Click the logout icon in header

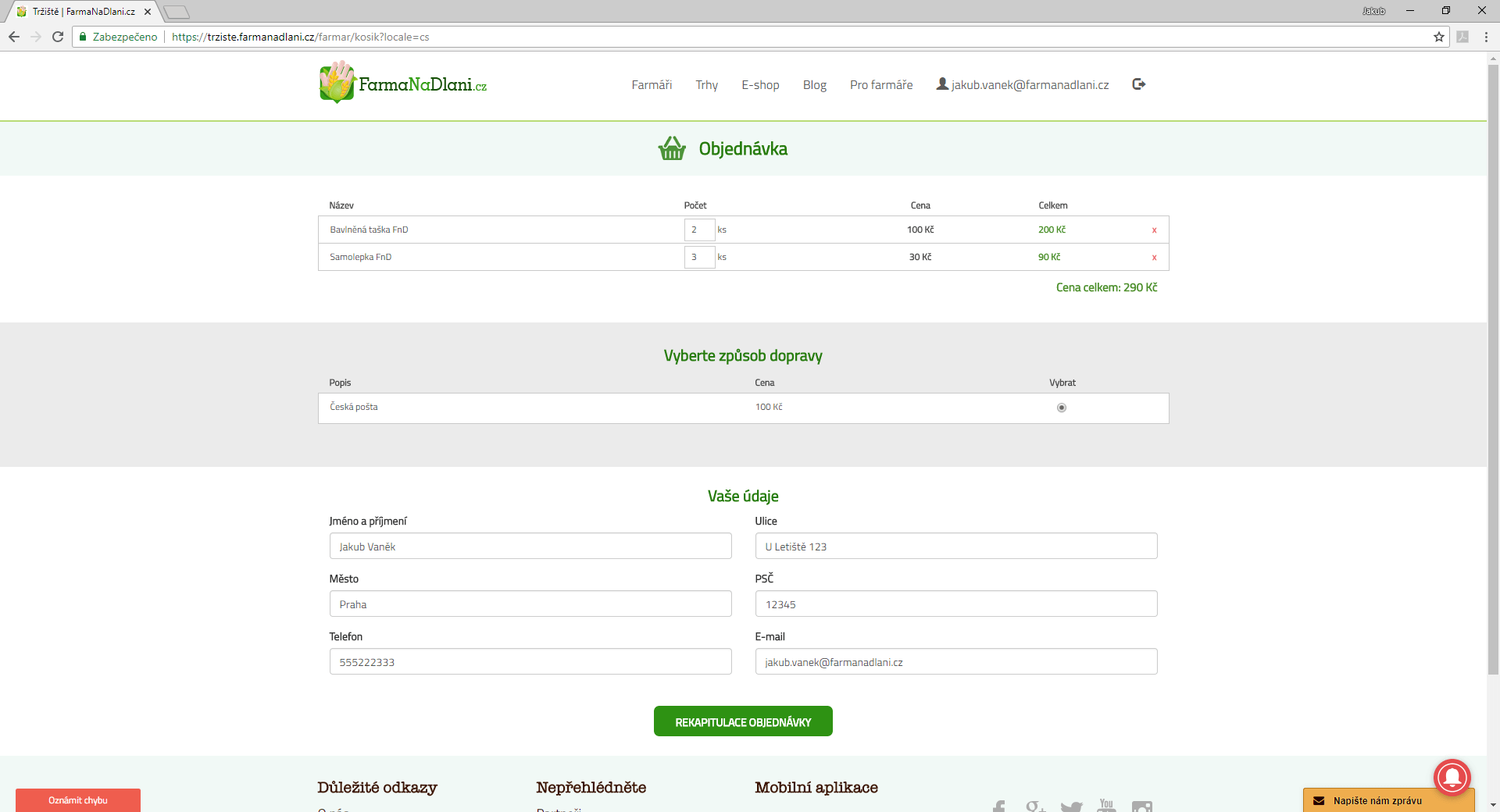1138,84
